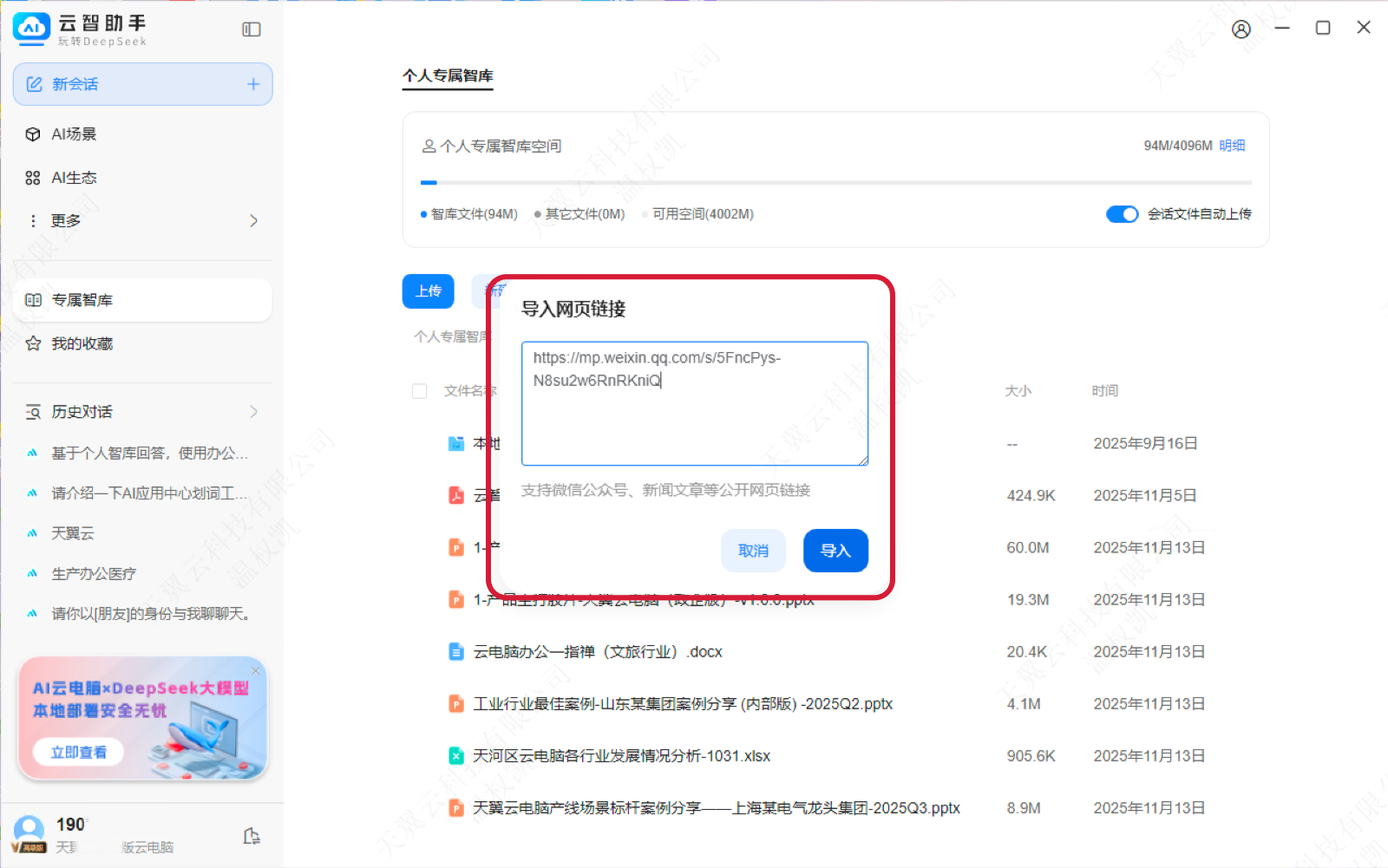This screenshot has height=868, width=1388.
Task: Open the user account profile icon
Action: click(1241, 29)
